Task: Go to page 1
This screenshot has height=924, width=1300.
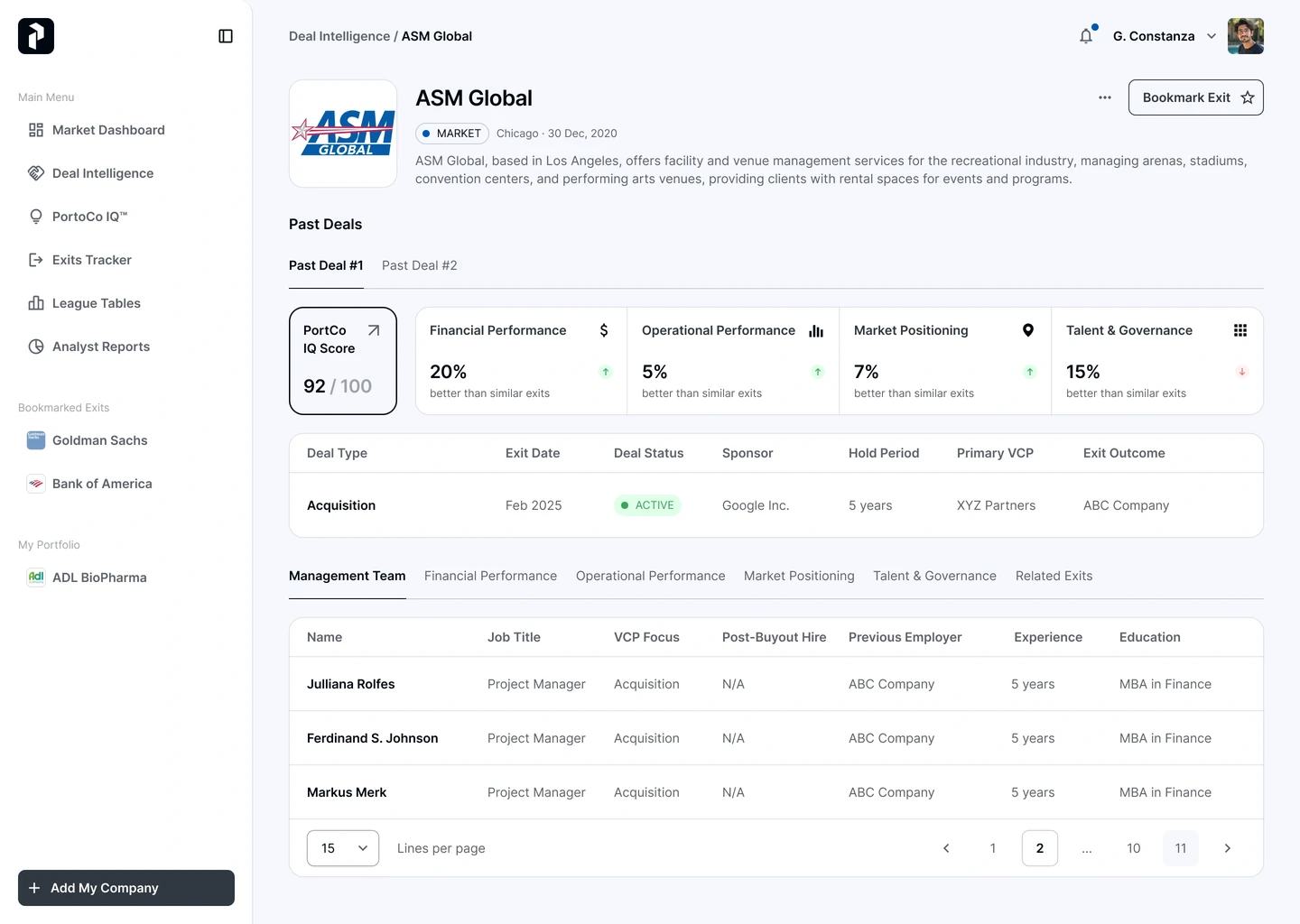Action: [x=993, y=848]
